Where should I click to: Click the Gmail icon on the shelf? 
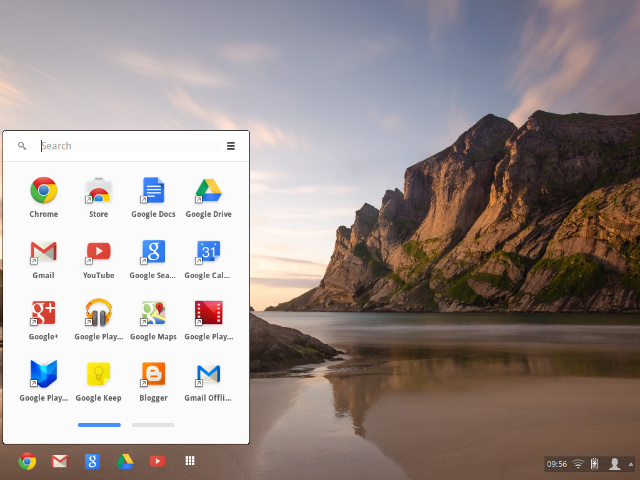(x=60, y=461)
